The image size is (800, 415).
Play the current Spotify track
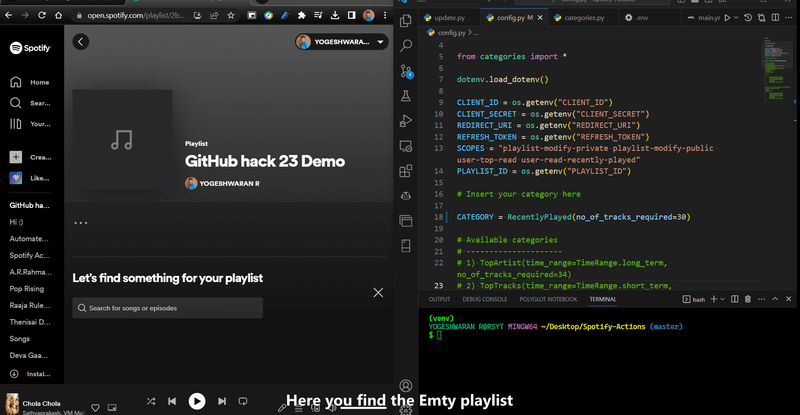click(x=197, y=401)
